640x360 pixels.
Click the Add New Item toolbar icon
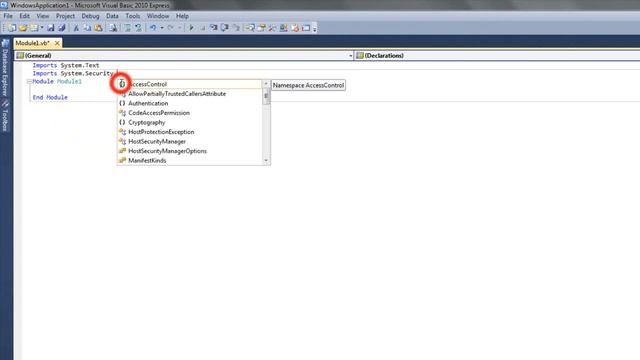[x=34, y=28]
